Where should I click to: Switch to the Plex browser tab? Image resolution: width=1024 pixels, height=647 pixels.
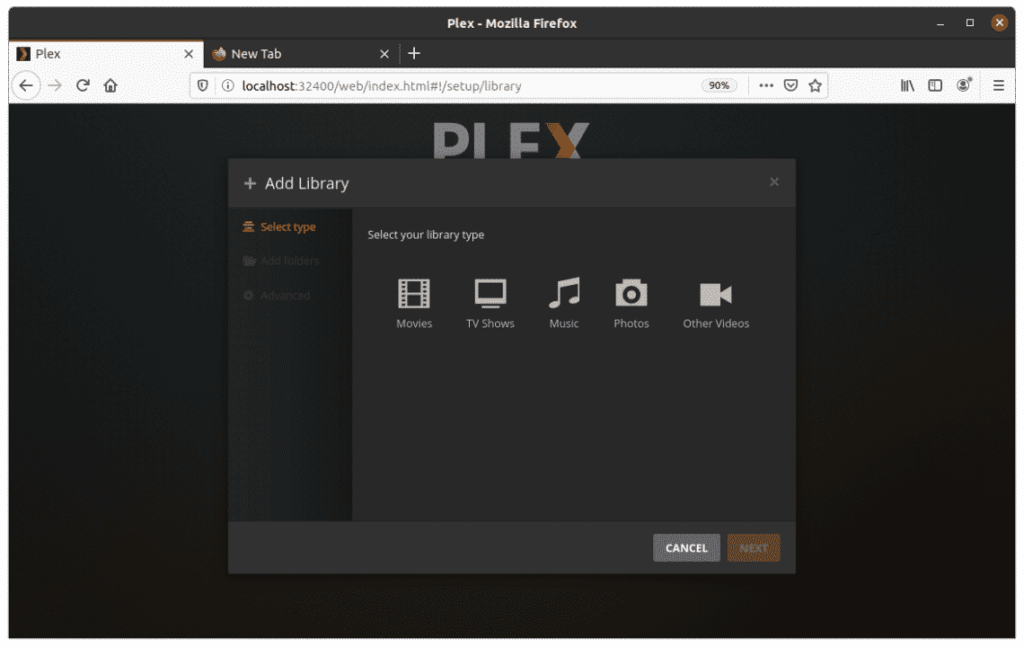coord(106,54)
